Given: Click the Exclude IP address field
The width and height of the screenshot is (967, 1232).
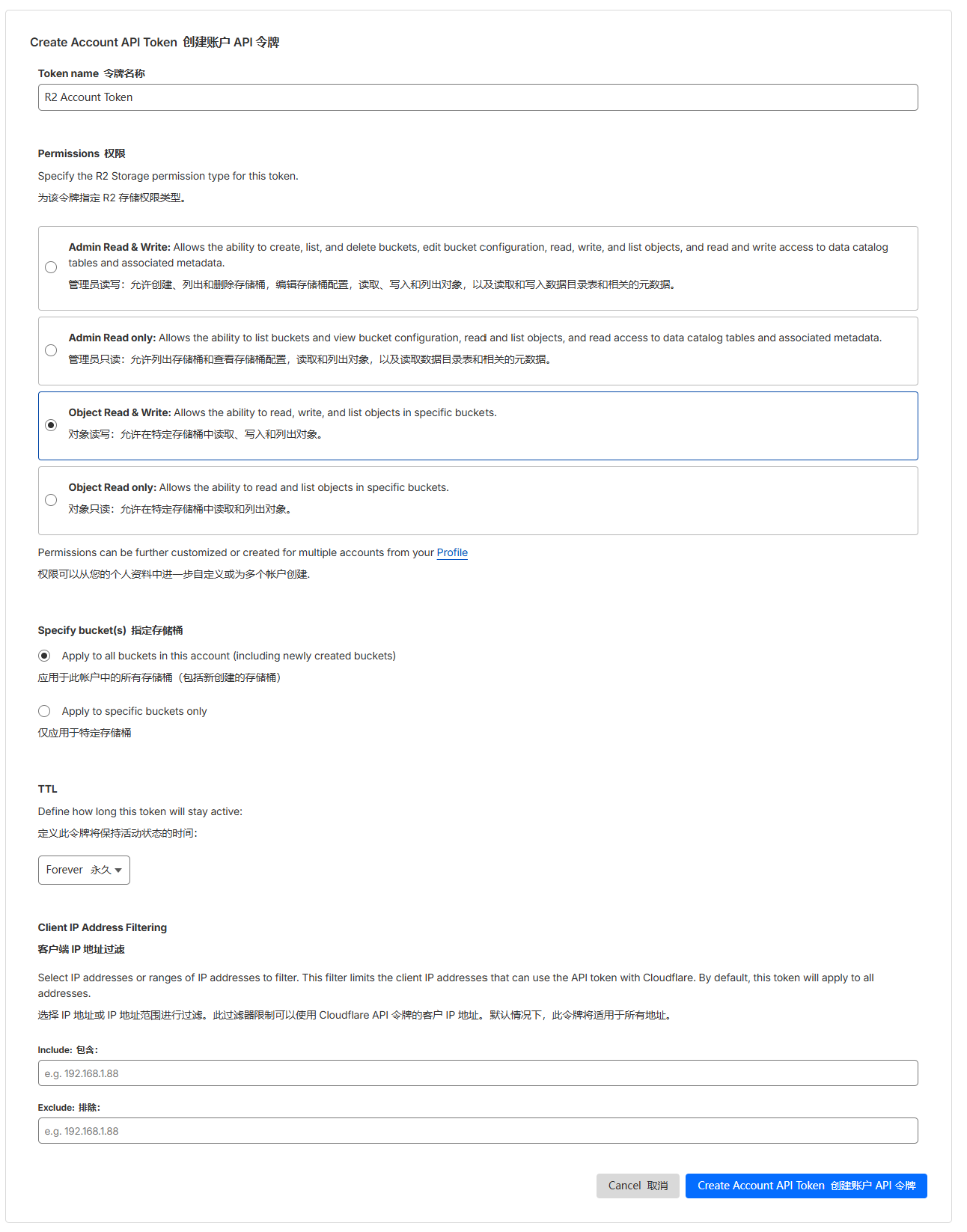Looking at the screenshot, I should (x=478, y=1131).
